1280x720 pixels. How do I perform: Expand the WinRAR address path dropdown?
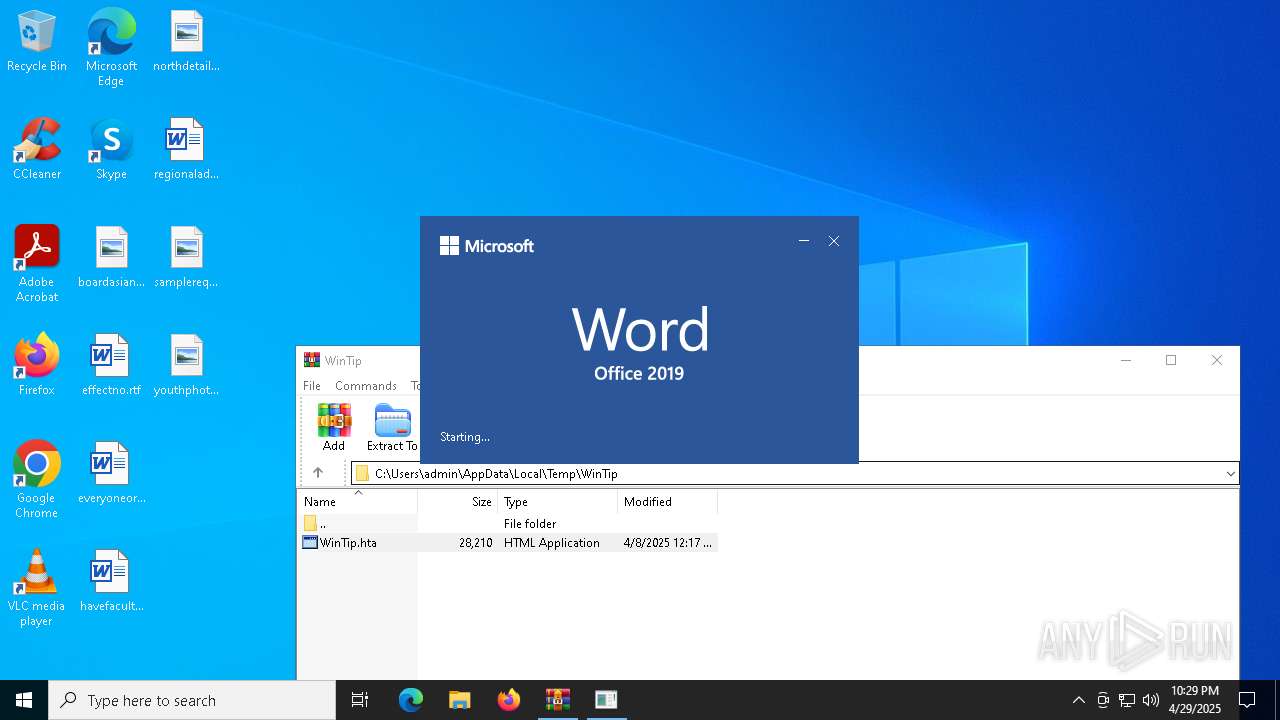(x=1230, y=474)
